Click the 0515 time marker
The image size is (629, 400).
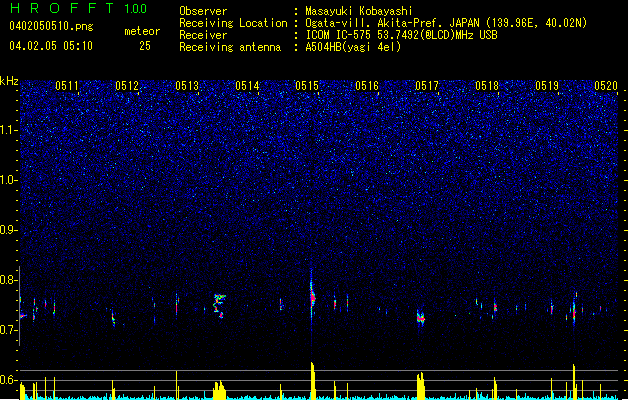307,86
